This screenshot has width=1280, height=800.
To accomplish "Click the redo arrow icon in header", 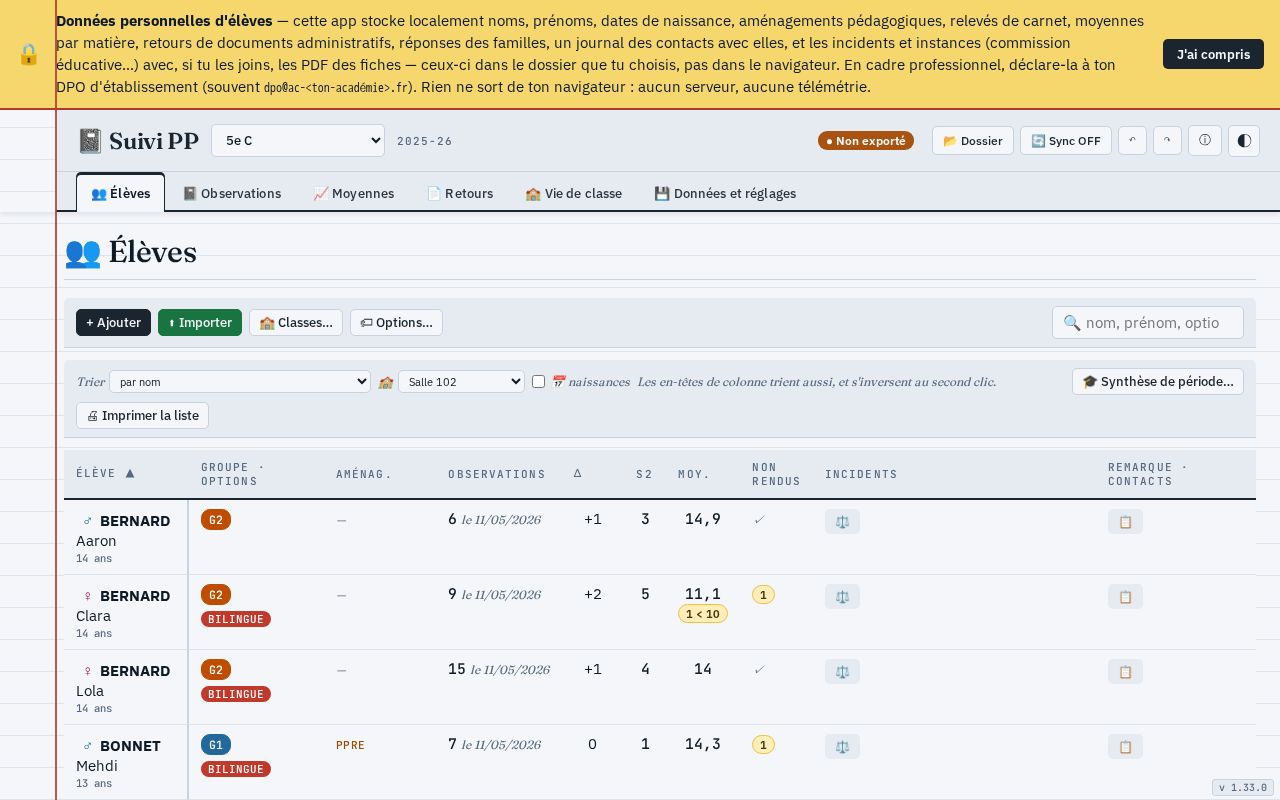I will pyautogui.click(x=1167, y=141).
